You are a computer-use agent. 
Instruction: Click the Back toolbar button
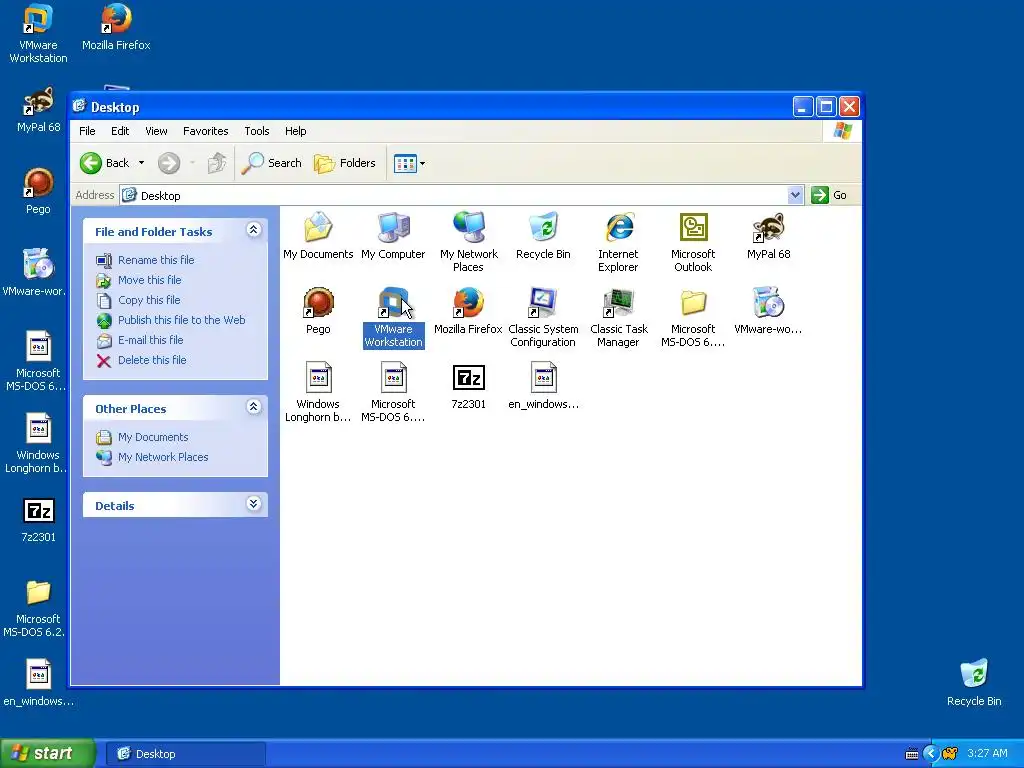pos(104,163)
